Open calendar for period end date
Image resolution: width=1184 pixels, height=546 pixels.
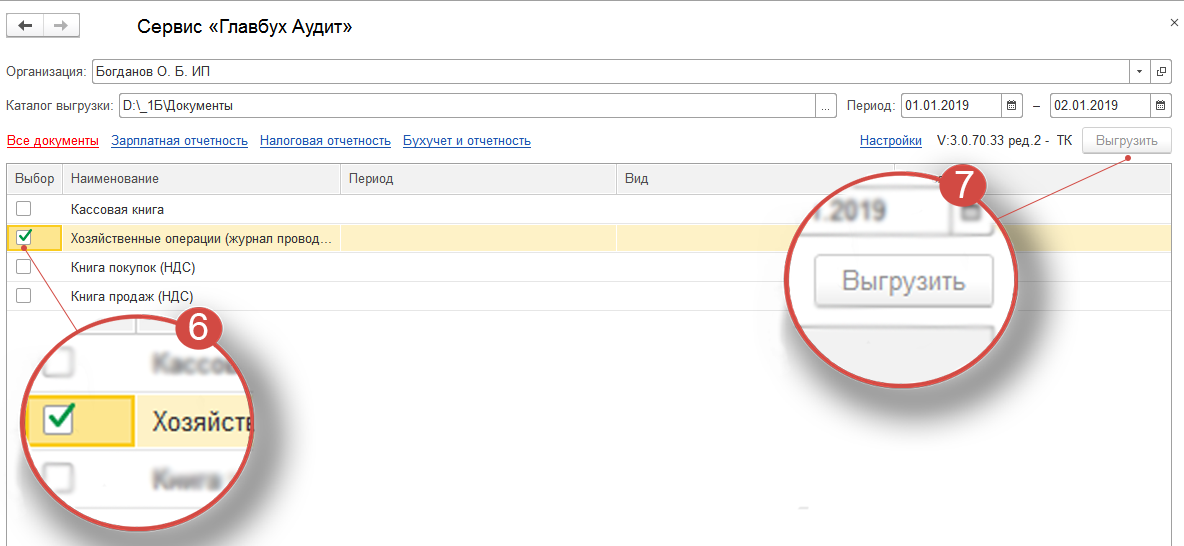1161,105
